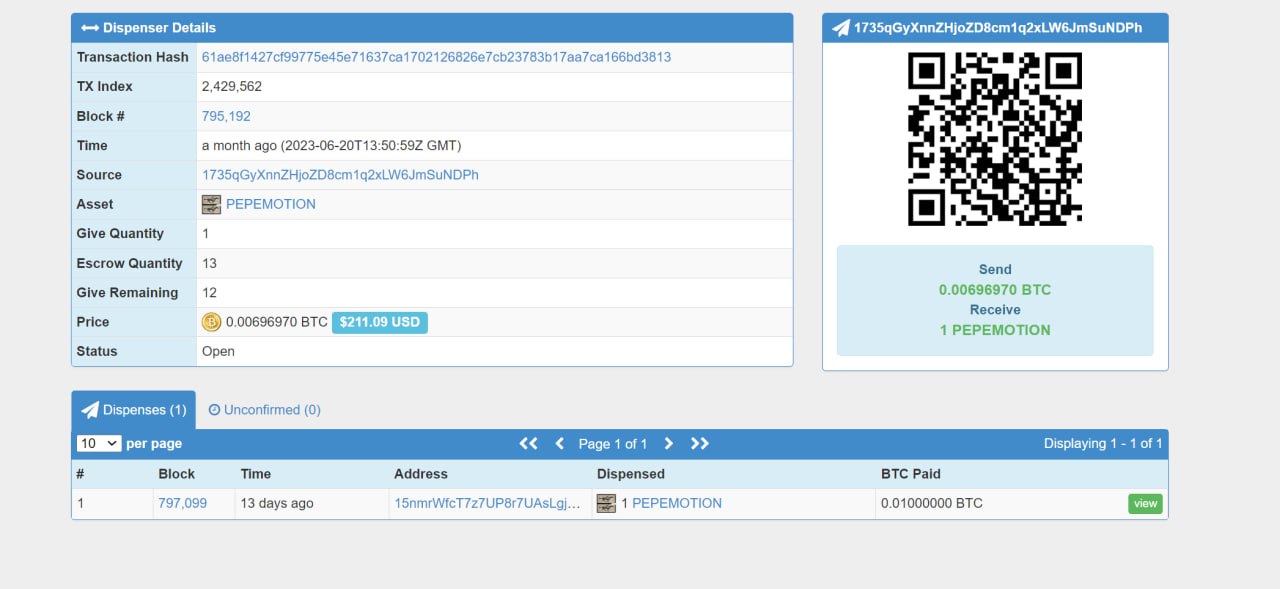
Task: Click the 'Displaying 1 - 1 of 1' text
Action: click(1103, 443)
